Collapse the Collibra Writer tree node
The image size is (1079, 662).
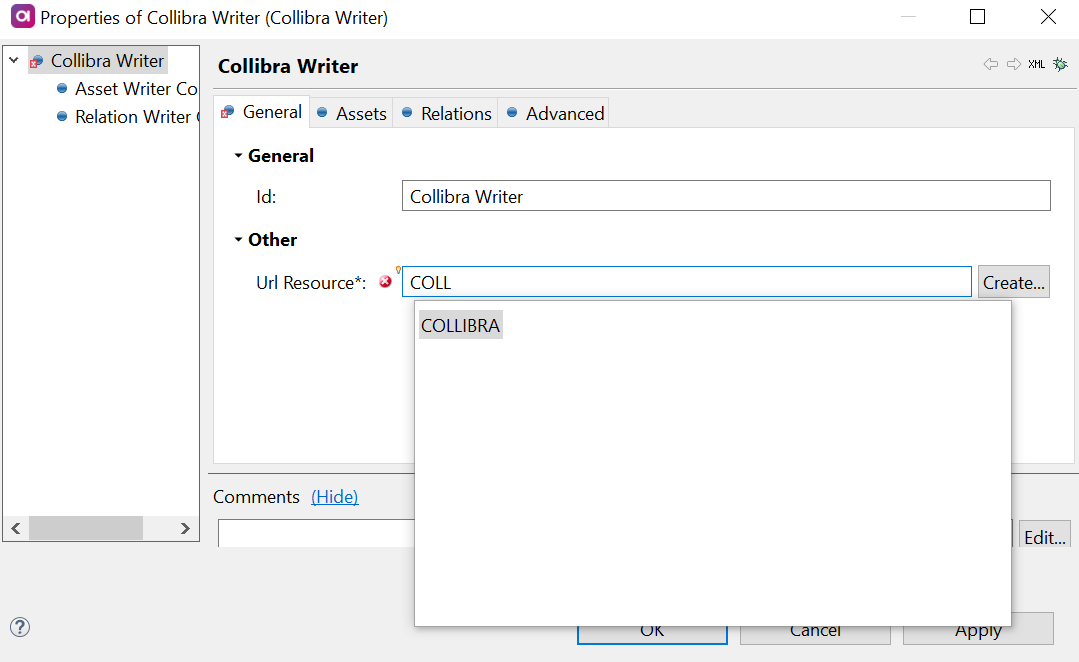[x=14, y=61]
